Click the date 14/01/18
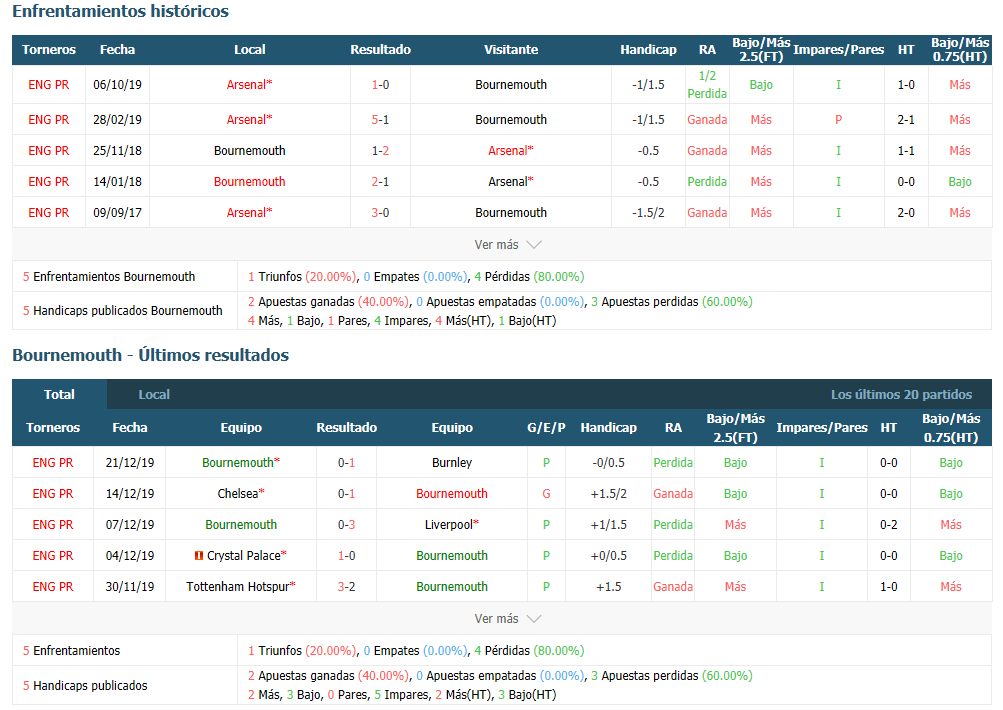Viewport: 1003px width, 710px height. 118,182
